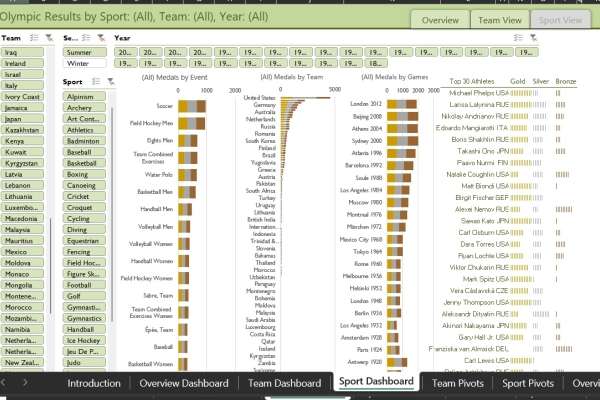Select Iraq in the Team slicer
The image size is (600, 400).
pyautogui.click(x=22, y=52)
